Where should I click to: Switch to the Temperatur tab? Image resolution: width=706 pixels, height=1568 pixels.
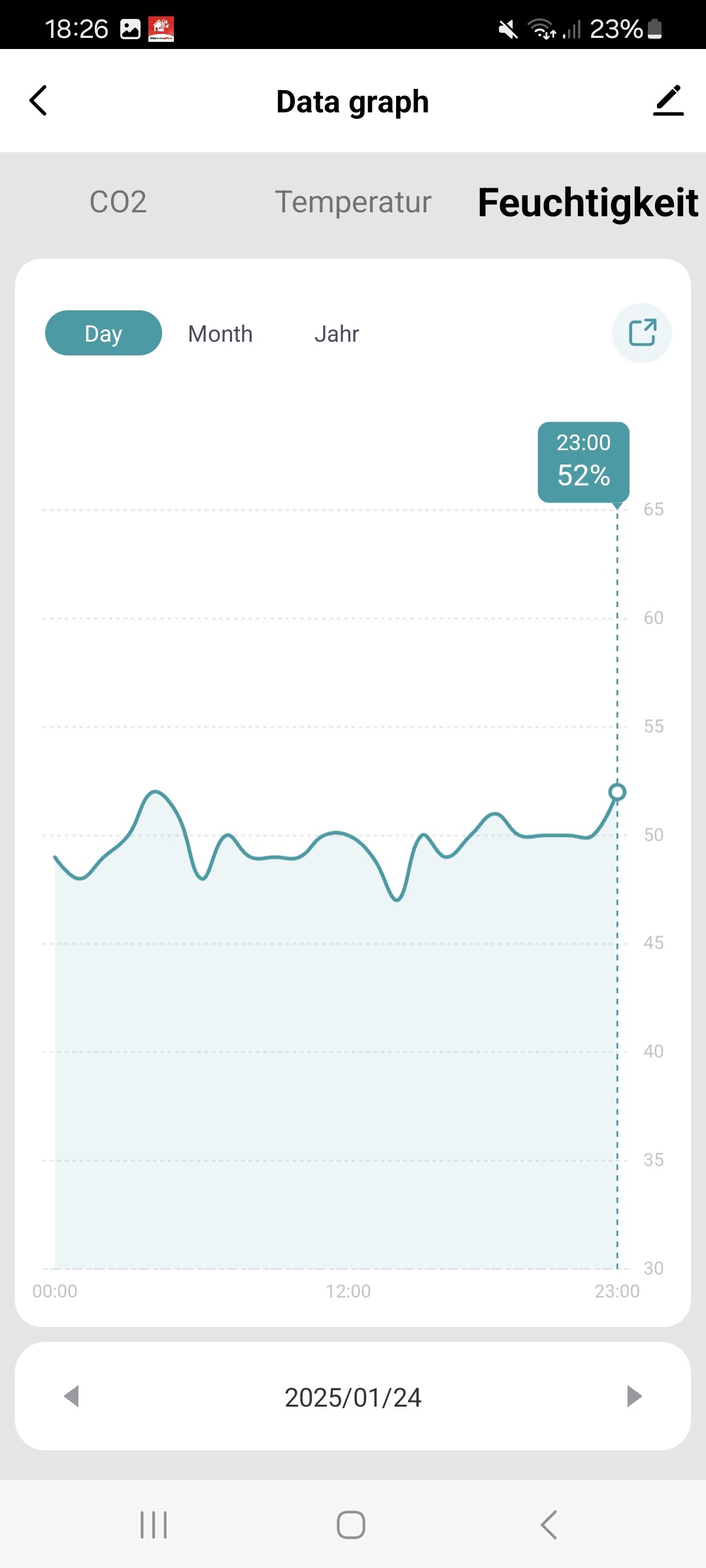353,202
